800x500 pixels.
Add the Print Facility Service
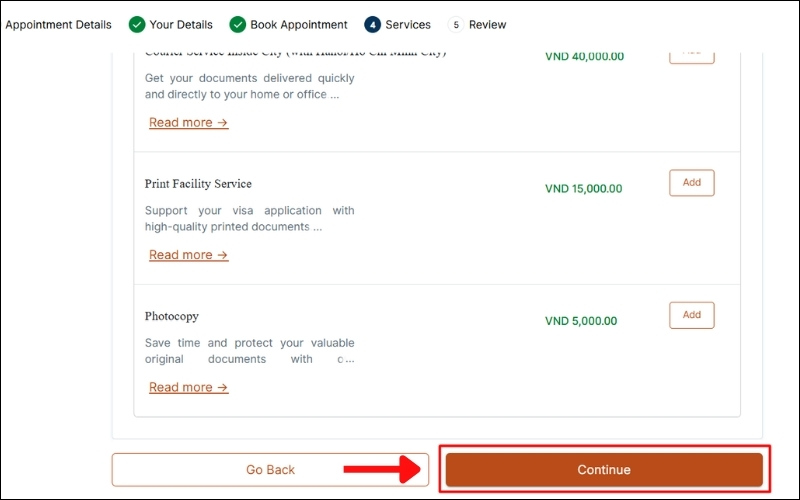click(x=691, y=183)
